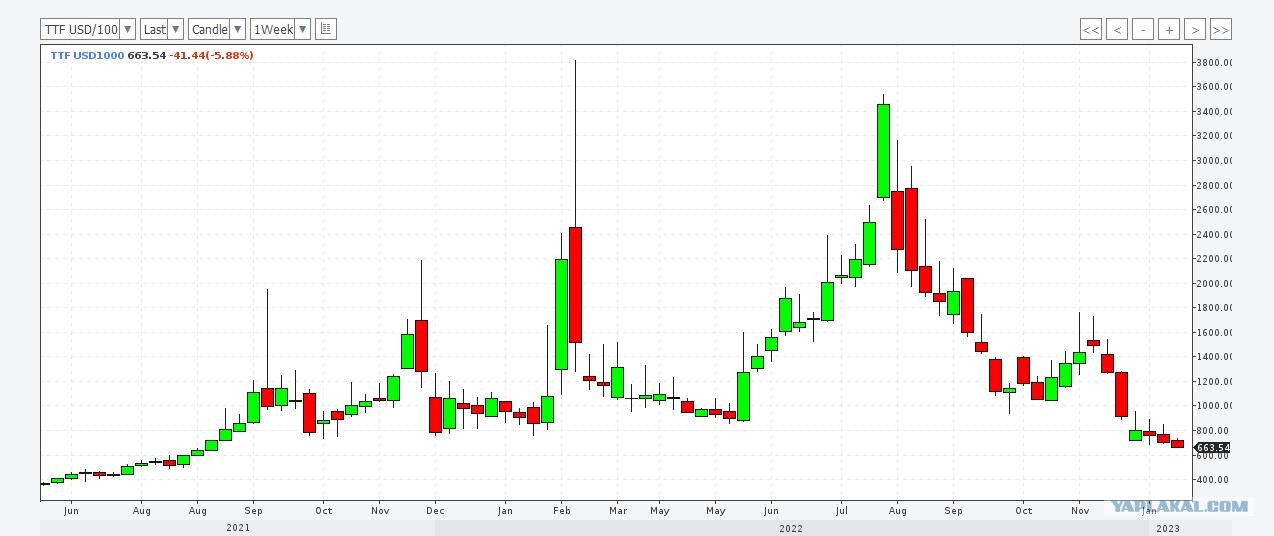The width and height of the screenshot is (1274, 536).
Task: Click the Dec month label on time axis
Action: coord(435,511)
